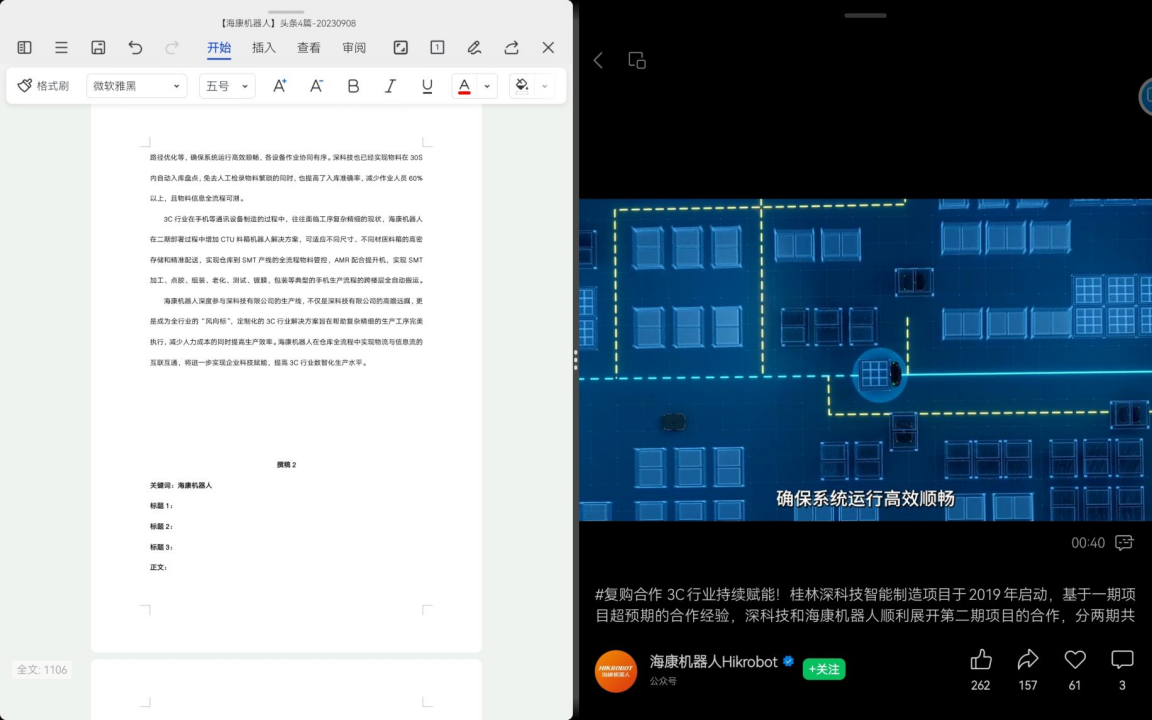Image resolution: width=1152 pixels, height=720 pixels.
Task: Open the outline list icon in editor
Action: click(x=61, y=48)
